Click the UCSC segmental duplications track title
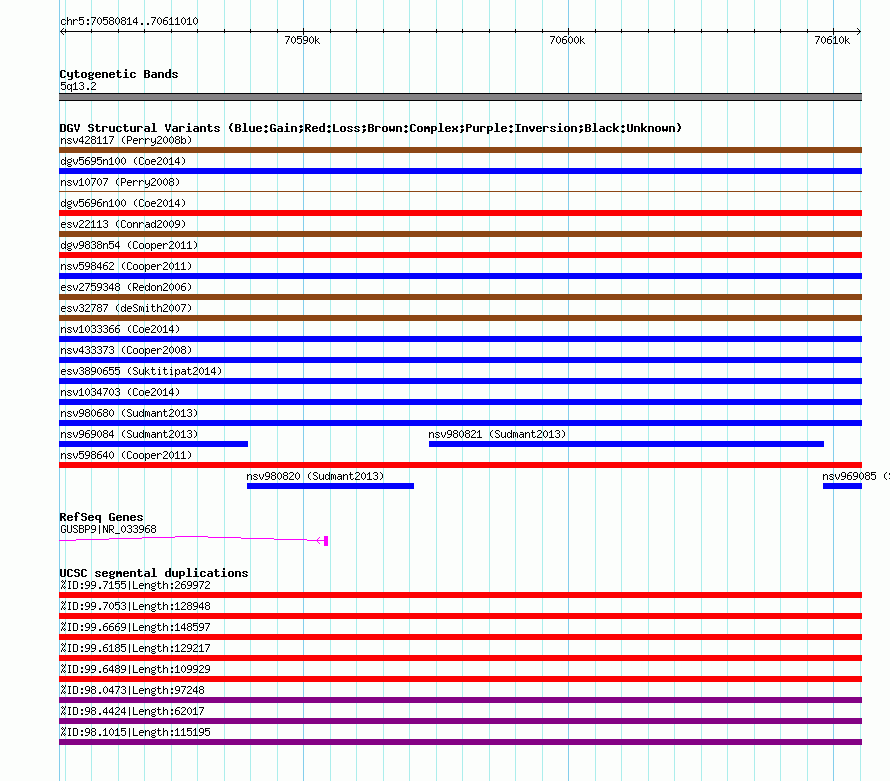 click(x=154, y=573)
